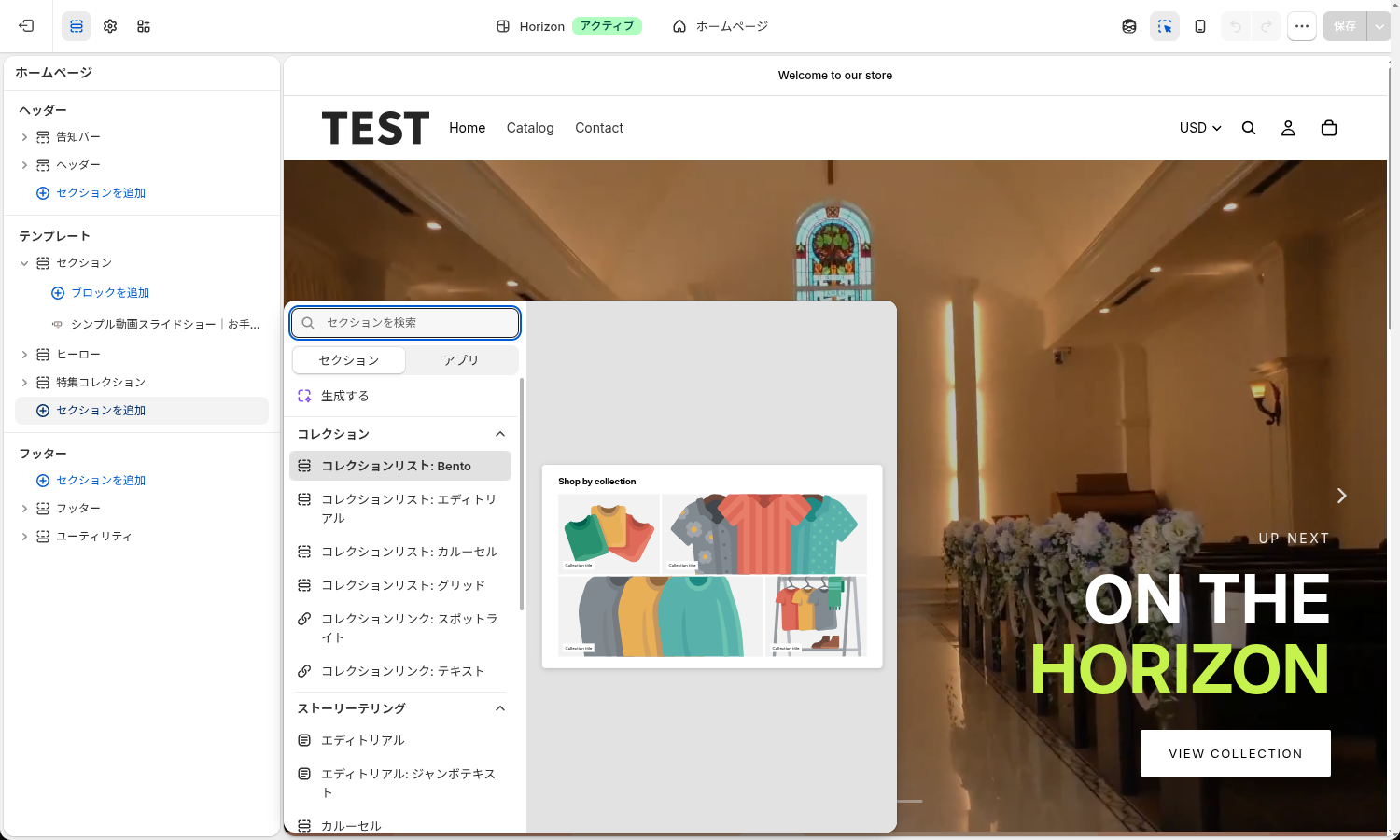Screen dimensions: 1400x840
Task: Select エディトリアル: ジャンボテキスト section
Action: [400, 783]
